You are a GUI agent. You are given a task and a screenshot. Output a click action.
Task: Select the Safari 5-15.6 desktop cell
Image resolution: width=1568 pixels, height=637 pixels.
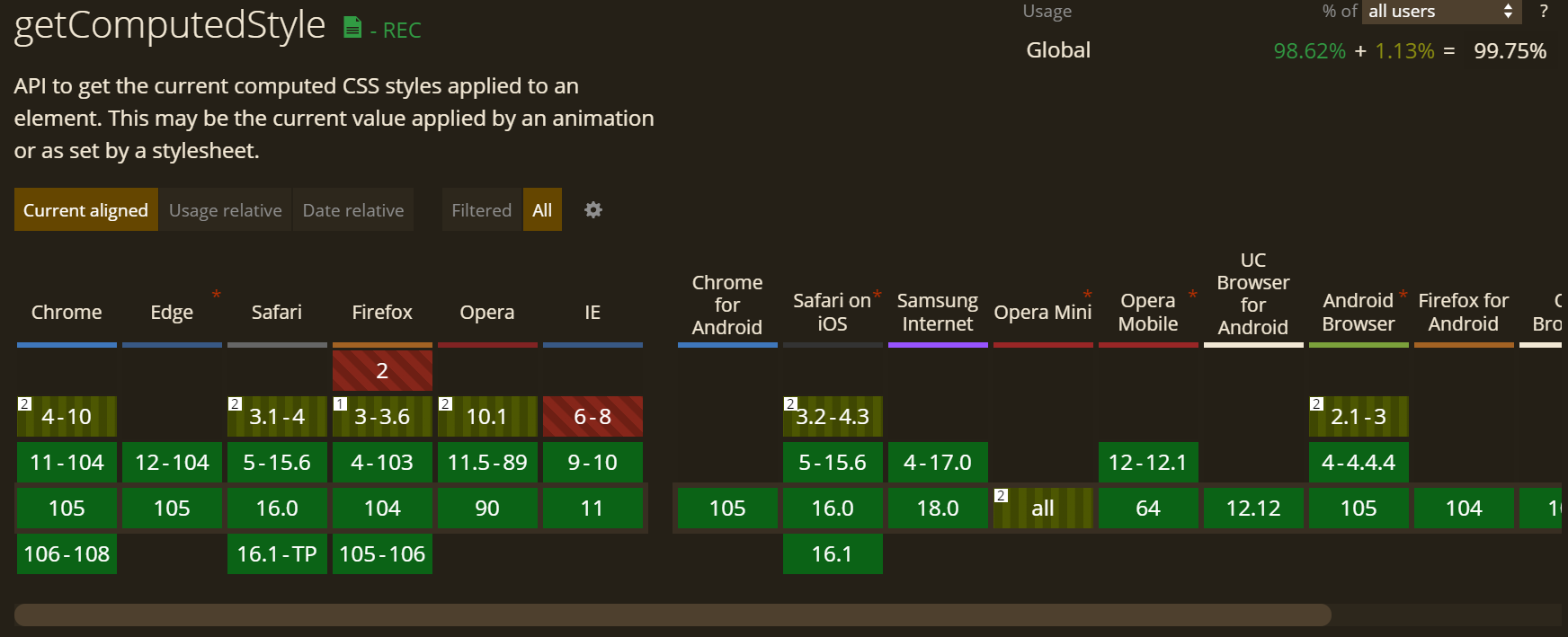coord(277,462)
